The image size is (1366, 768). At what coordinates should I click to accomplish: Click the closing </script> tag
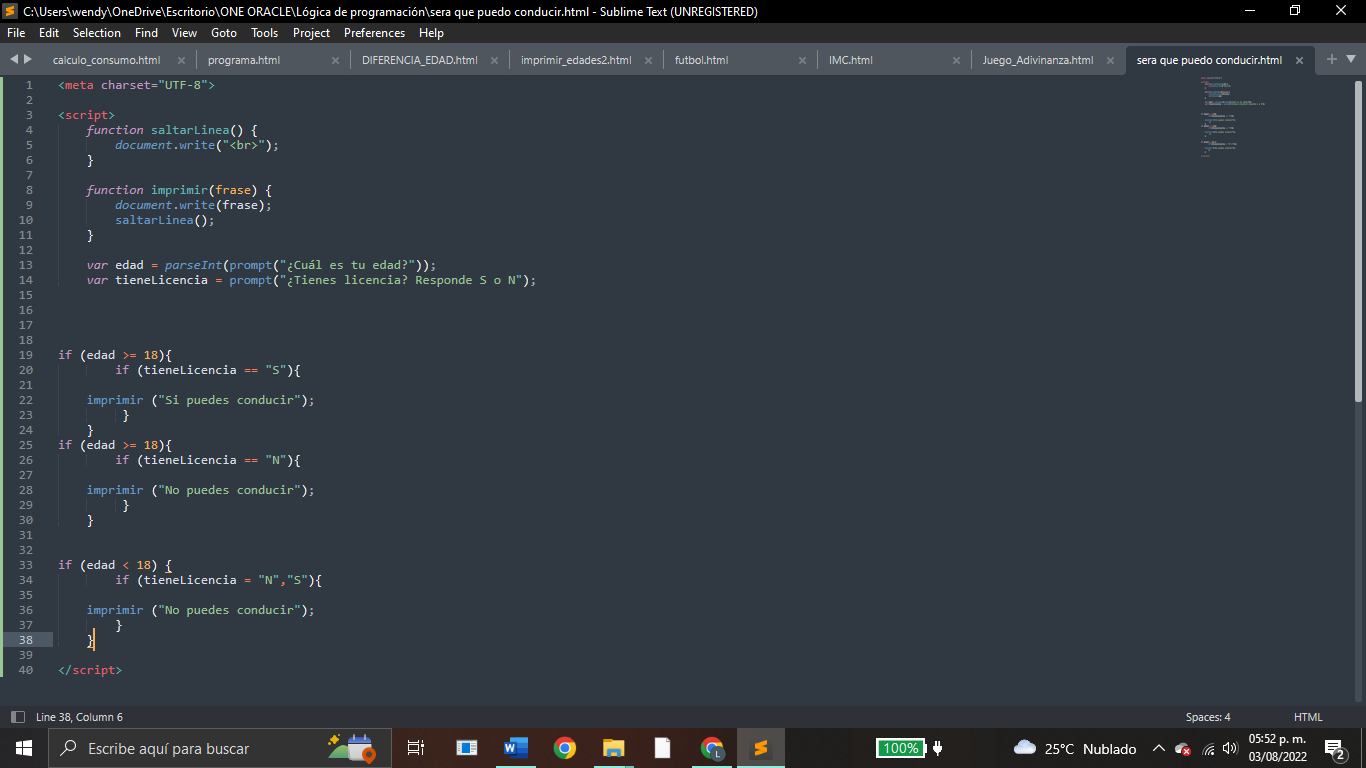90,670
